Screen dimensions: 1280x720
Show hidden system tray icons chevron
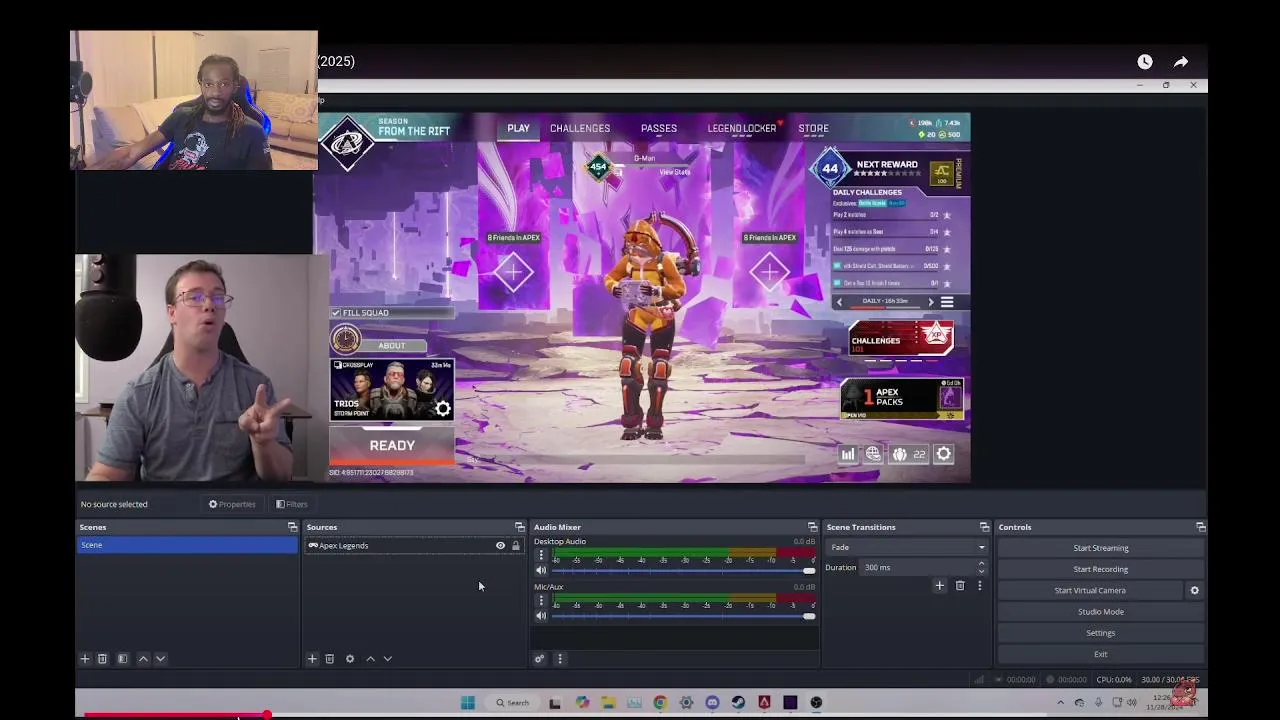1061,703
